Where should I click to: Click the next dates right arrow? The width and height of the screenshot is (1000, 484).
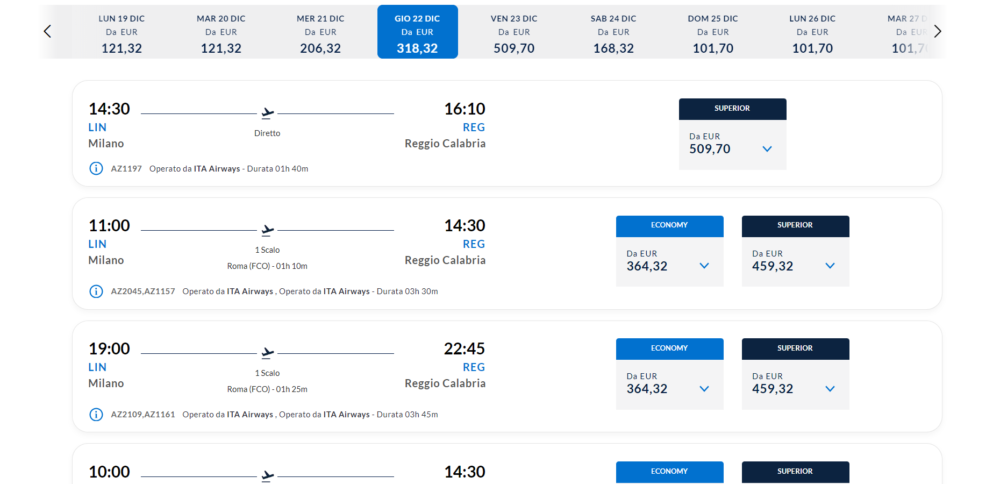[x=937, y=31]
